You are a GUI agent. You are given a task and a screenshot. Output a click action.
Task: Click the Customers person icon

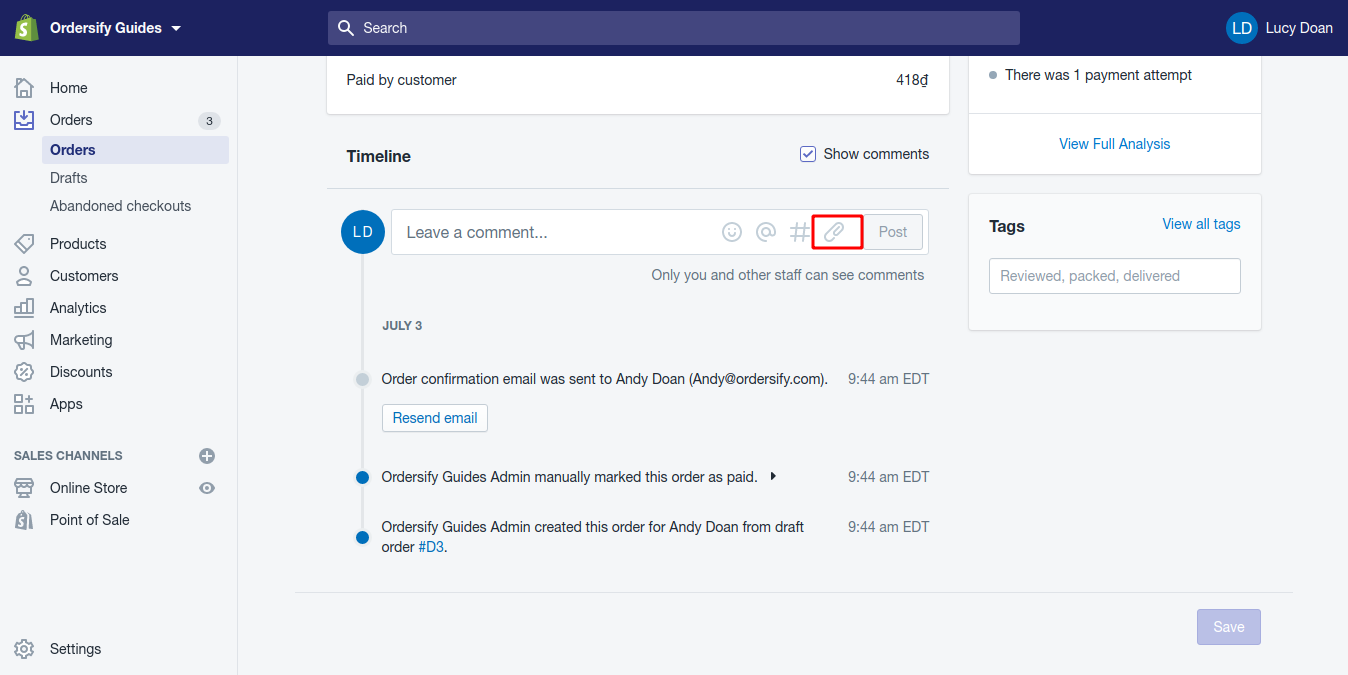click(x=24, y=276)
